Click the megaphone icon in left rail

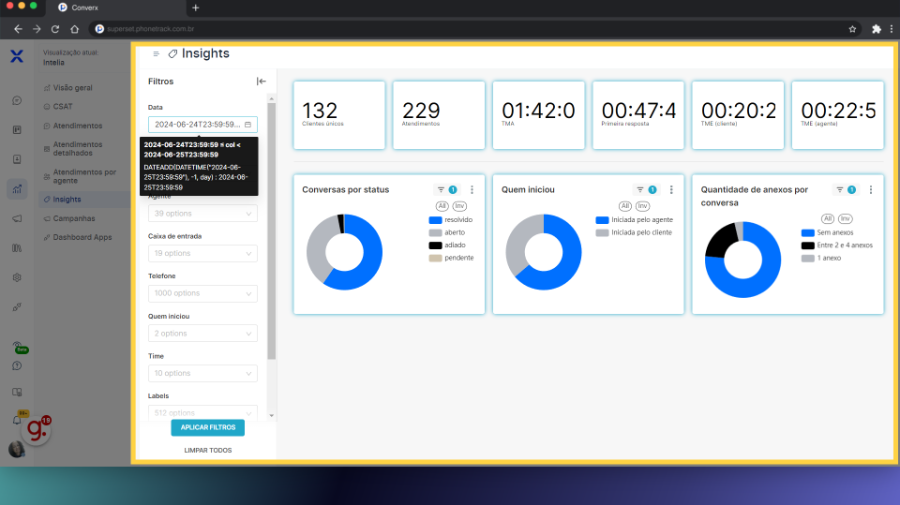pos(17,219)
